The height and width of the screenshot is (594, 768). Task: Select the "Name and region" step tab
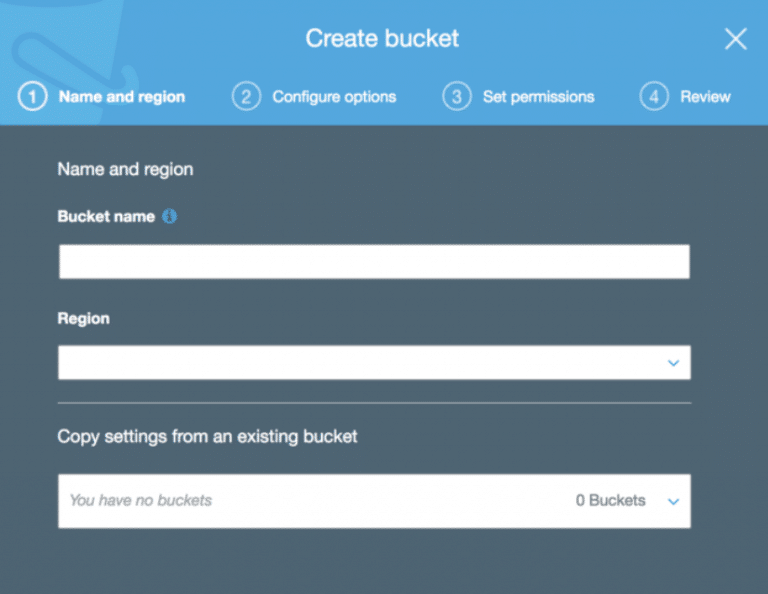pos(121,97)
